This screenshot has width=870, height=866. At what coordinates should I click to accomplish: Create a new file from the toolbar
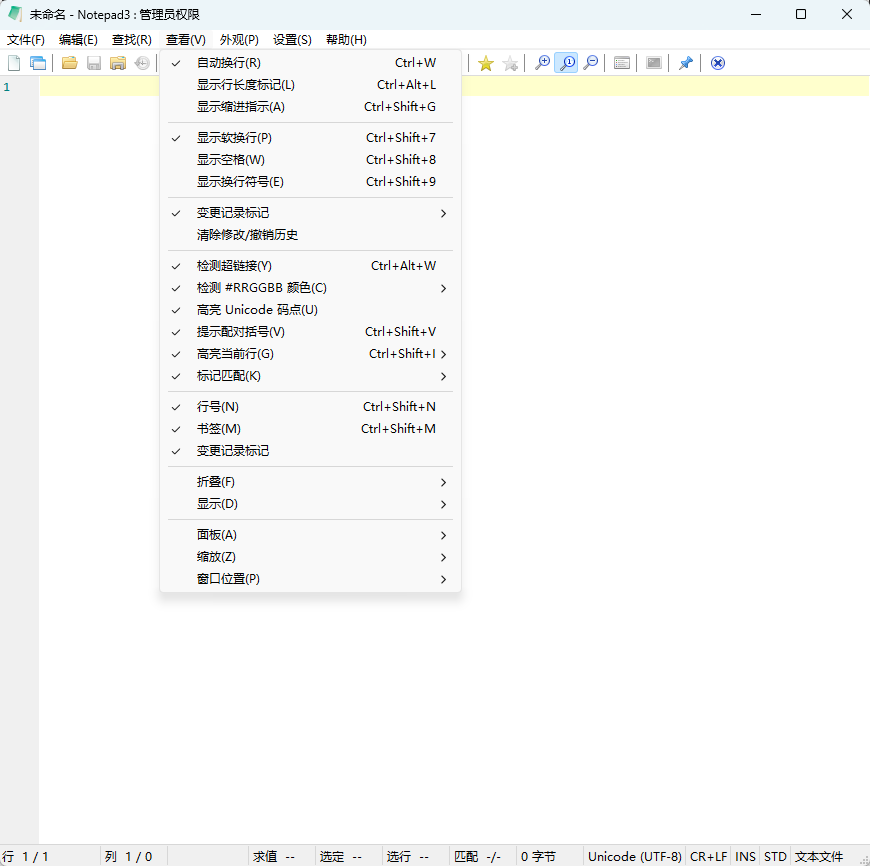click(x=14, y=62)
